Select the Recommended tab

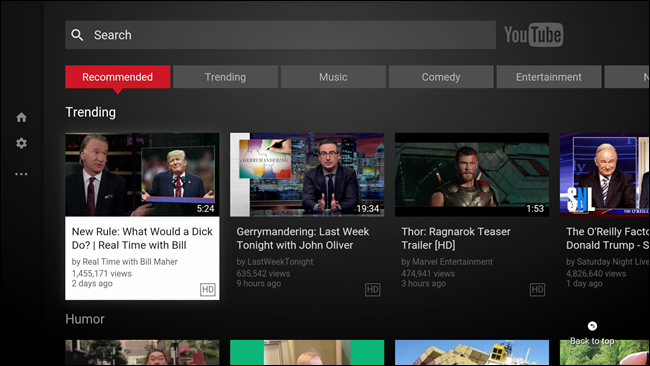(118, 77)
